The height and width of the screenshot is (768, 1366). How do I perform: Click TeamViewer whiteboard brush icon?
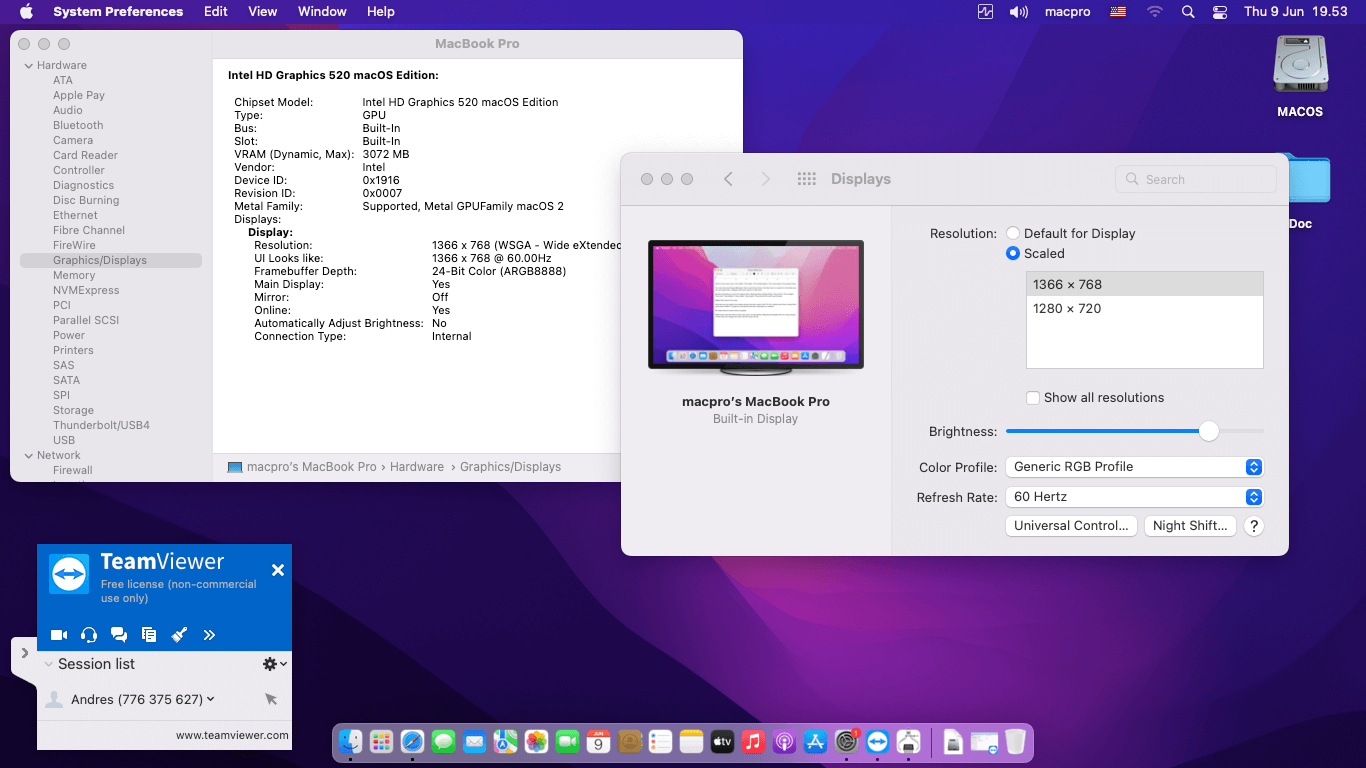coord(179,635)
